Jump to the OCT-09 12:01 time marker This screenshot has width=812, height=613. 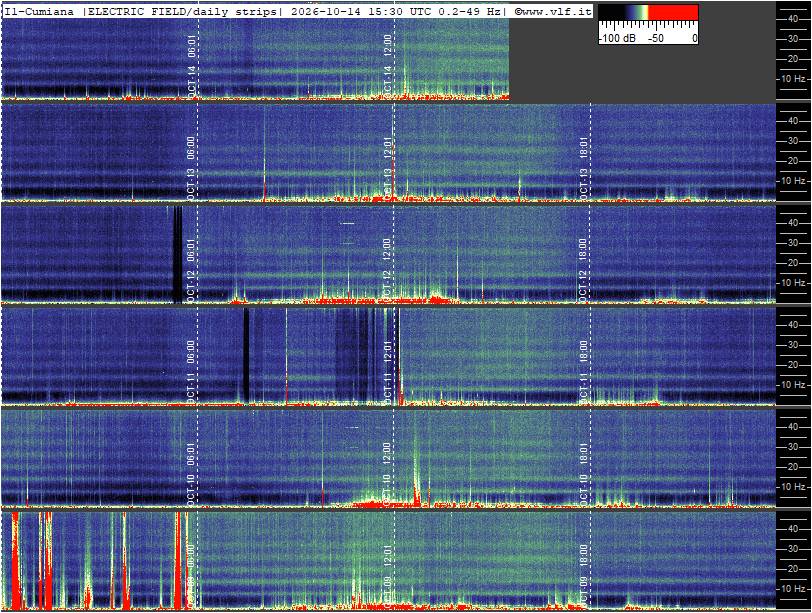[x=388, y=576]
